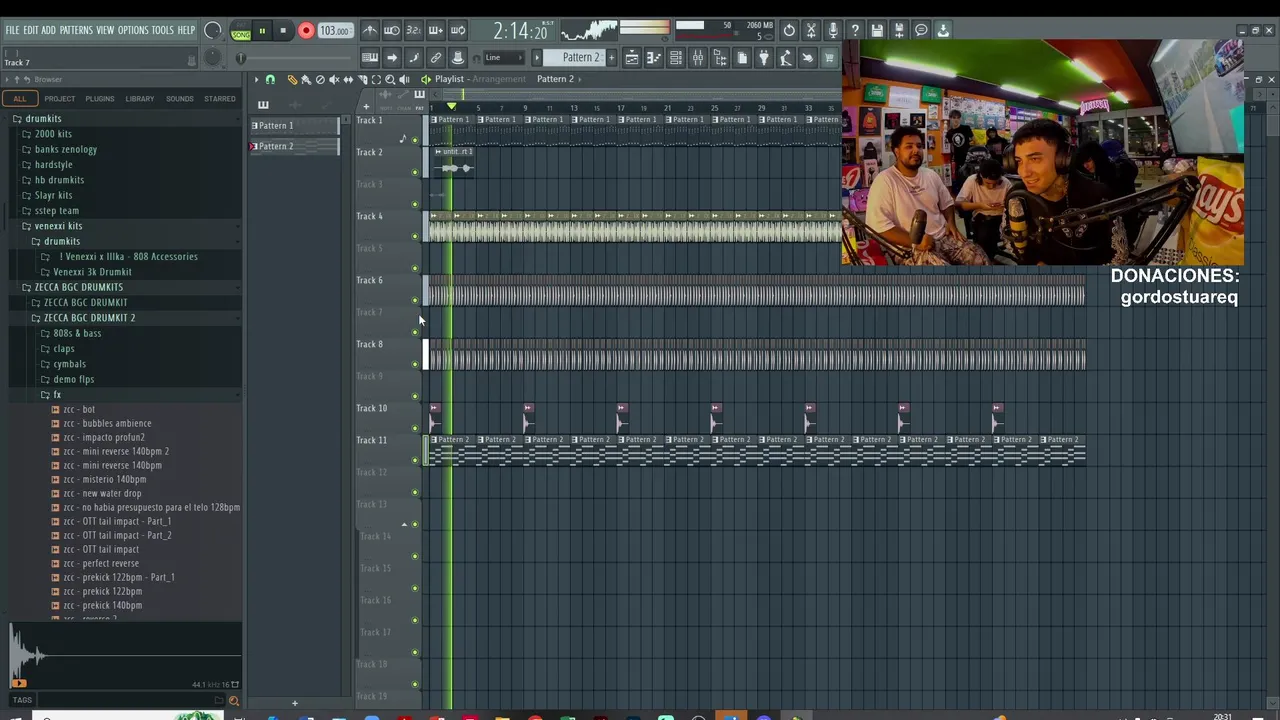The width and height of the screenshot is (1280, 720).
Task: Open the TOOLS menu
Action: click(x=163, y=30)
